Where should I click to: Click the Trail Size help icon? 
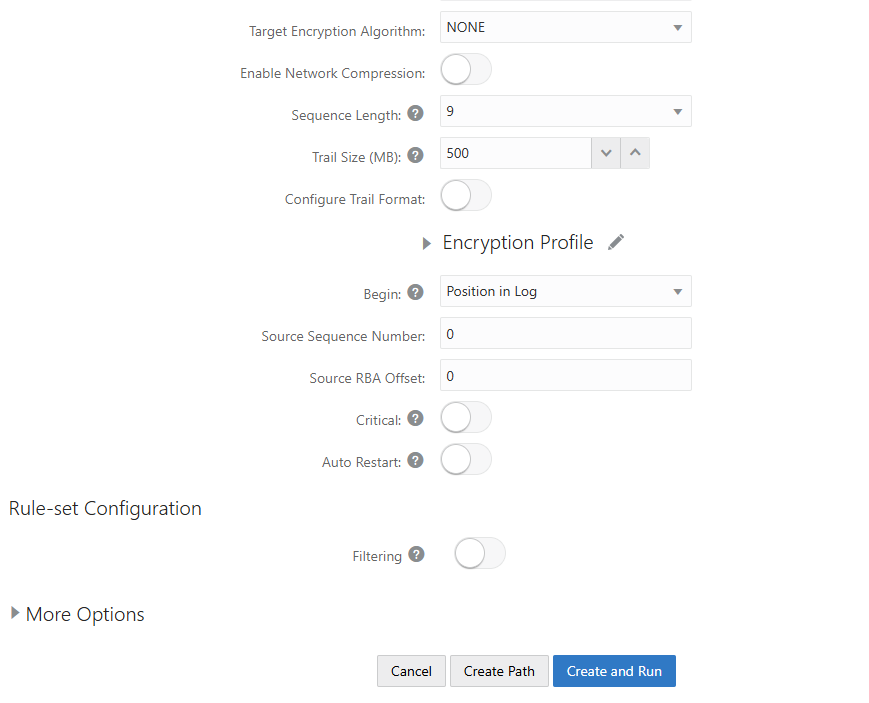415,155
